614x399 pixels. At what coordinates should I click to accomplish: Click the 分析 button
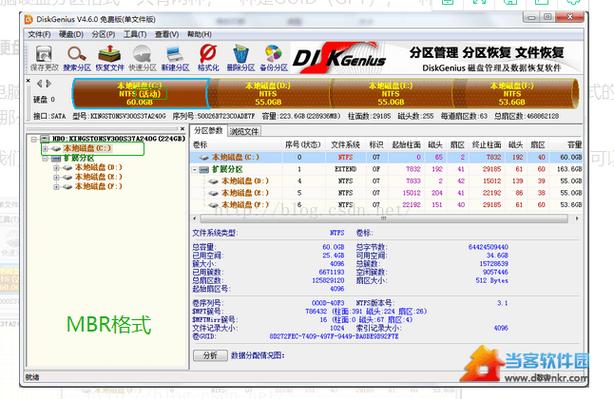(210, 356)
